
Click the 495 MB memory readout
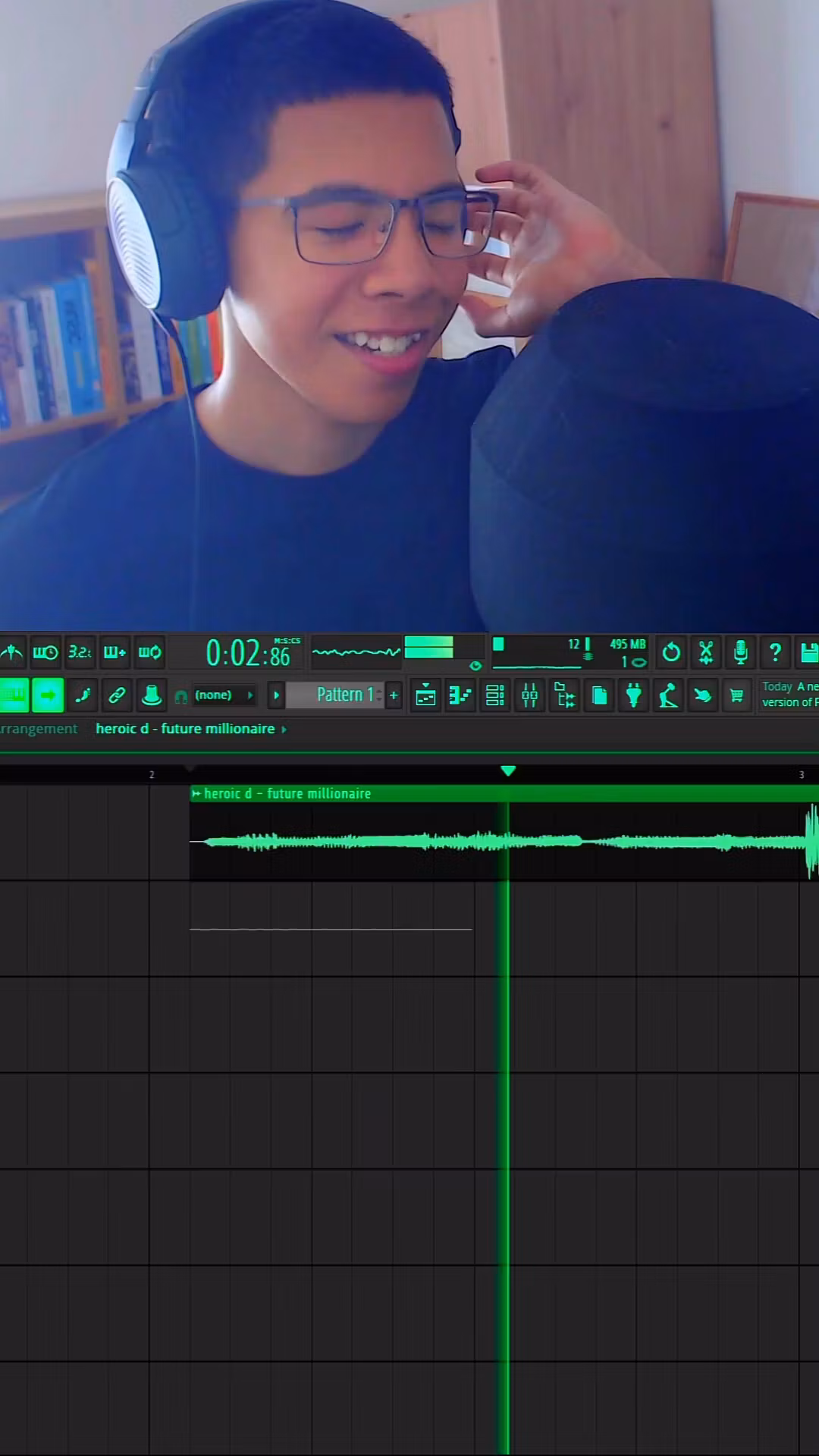point(628,644)
